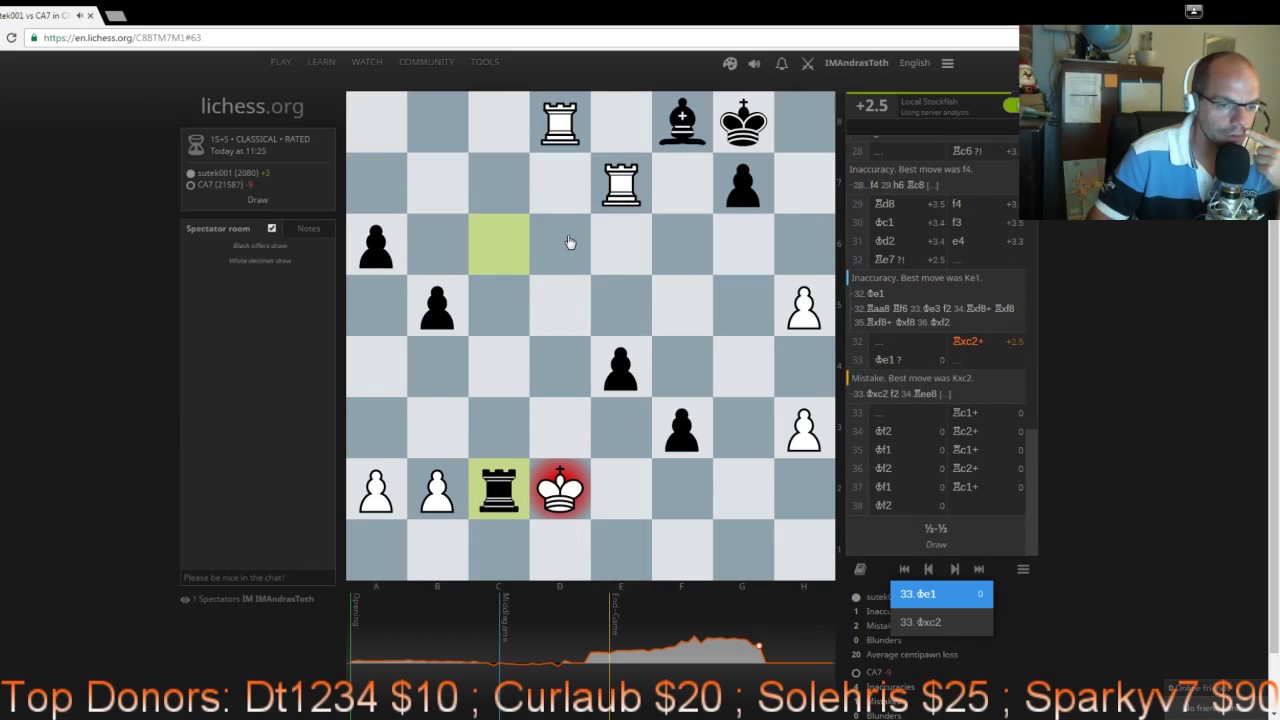Screen dimensions: 1280x720
Task: Open the TOOLS menu
Action: click(x=485, y=62)
